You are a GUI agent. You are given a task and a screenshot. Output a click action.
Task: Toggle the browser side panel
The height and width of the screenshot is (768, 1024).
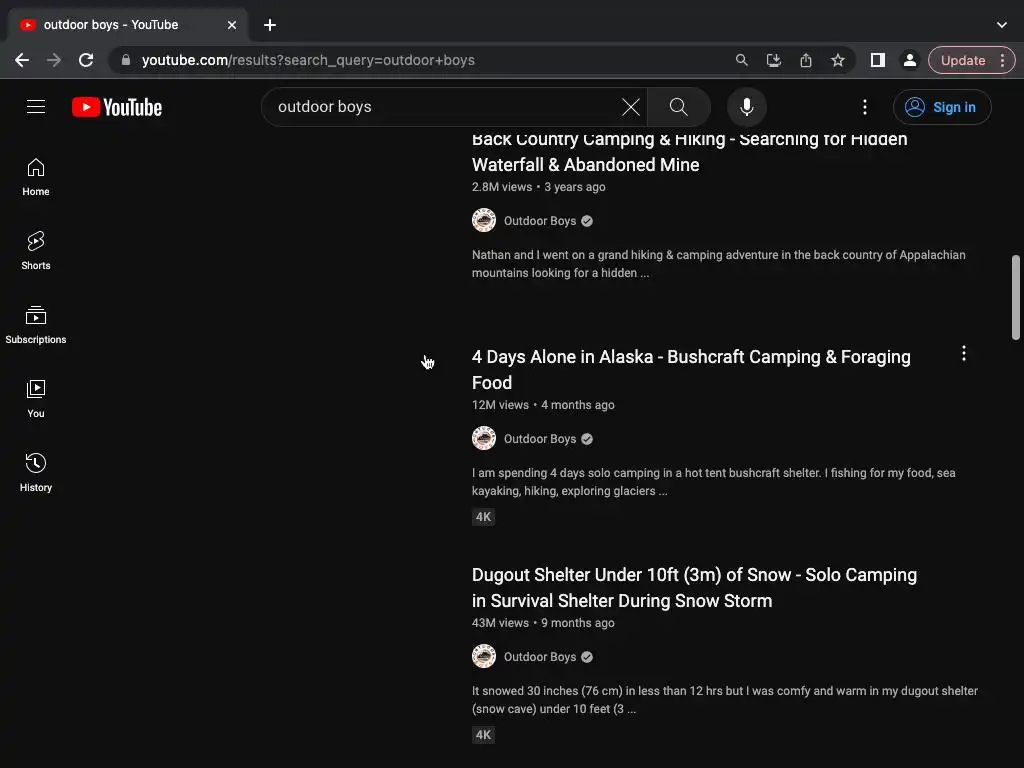point(877,60)
